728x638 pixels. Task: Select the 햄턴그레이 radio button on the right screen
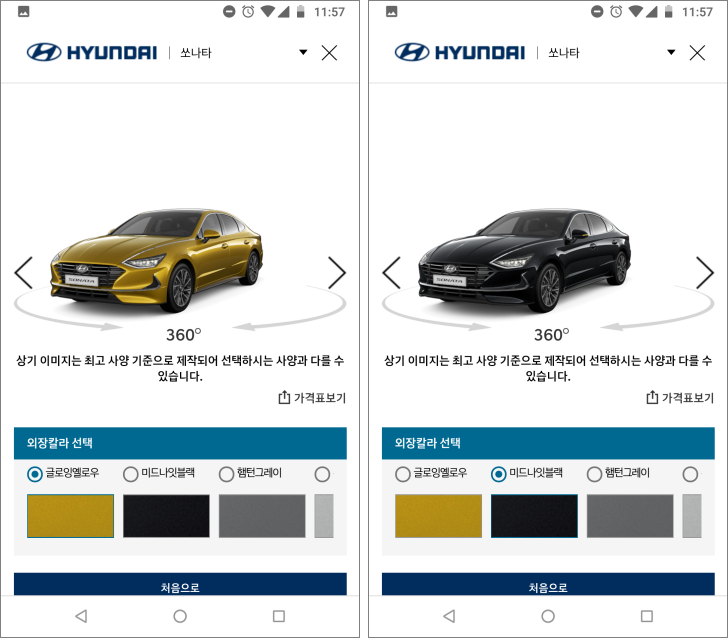coord(594,474)
